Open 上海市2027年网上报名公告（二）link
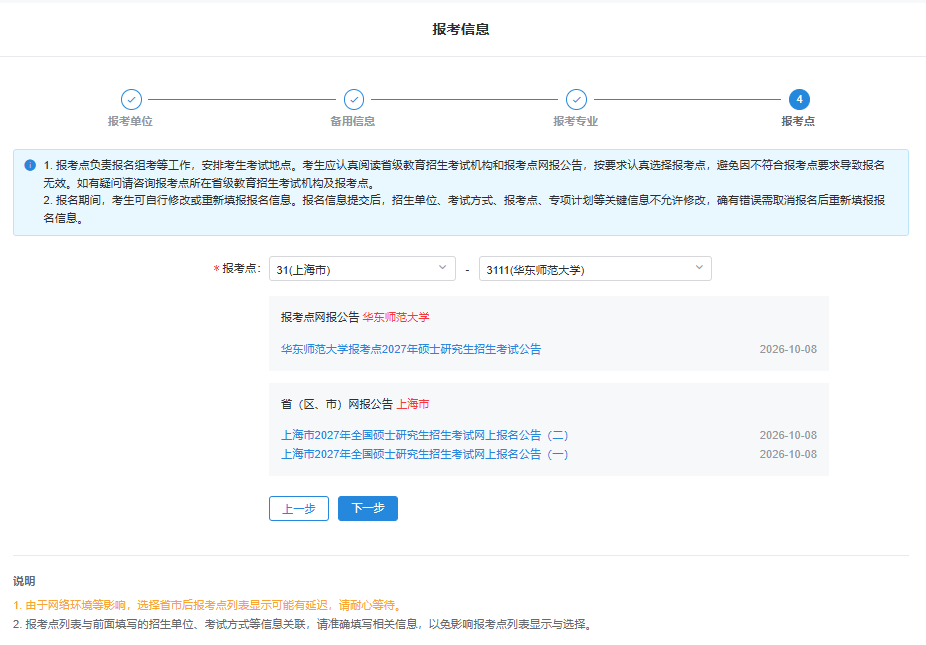 coord(425,435)
